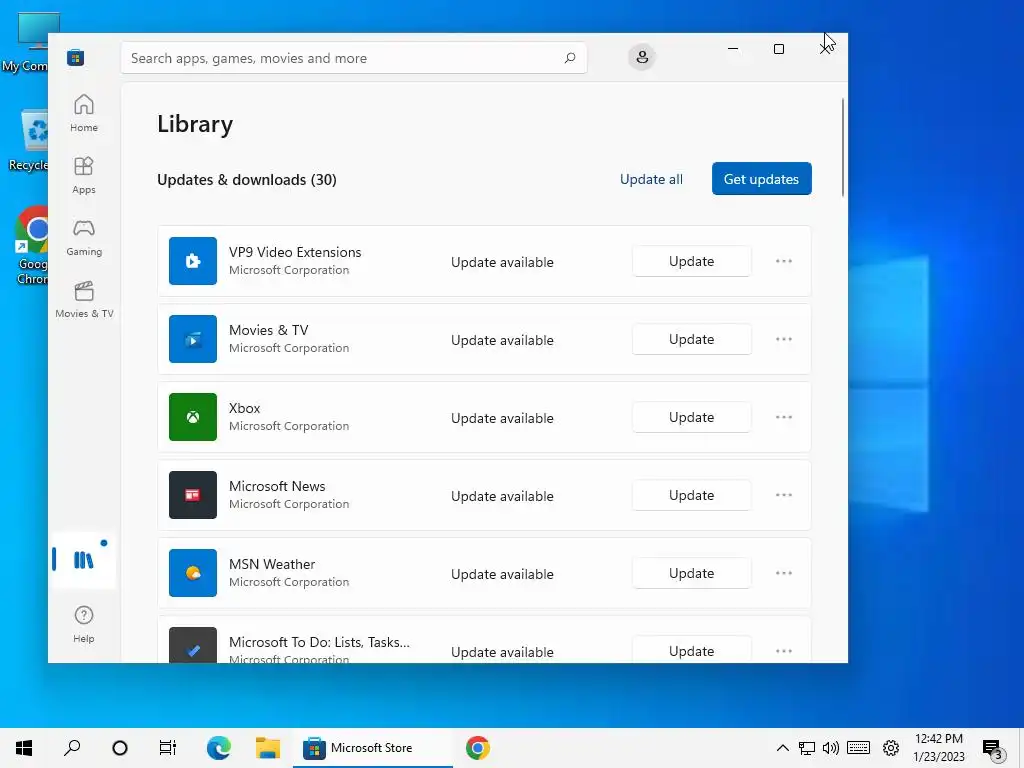Click the Library page scrollbar
Viewport: 1024px width, 768px height.
click(x=843, y=147)
